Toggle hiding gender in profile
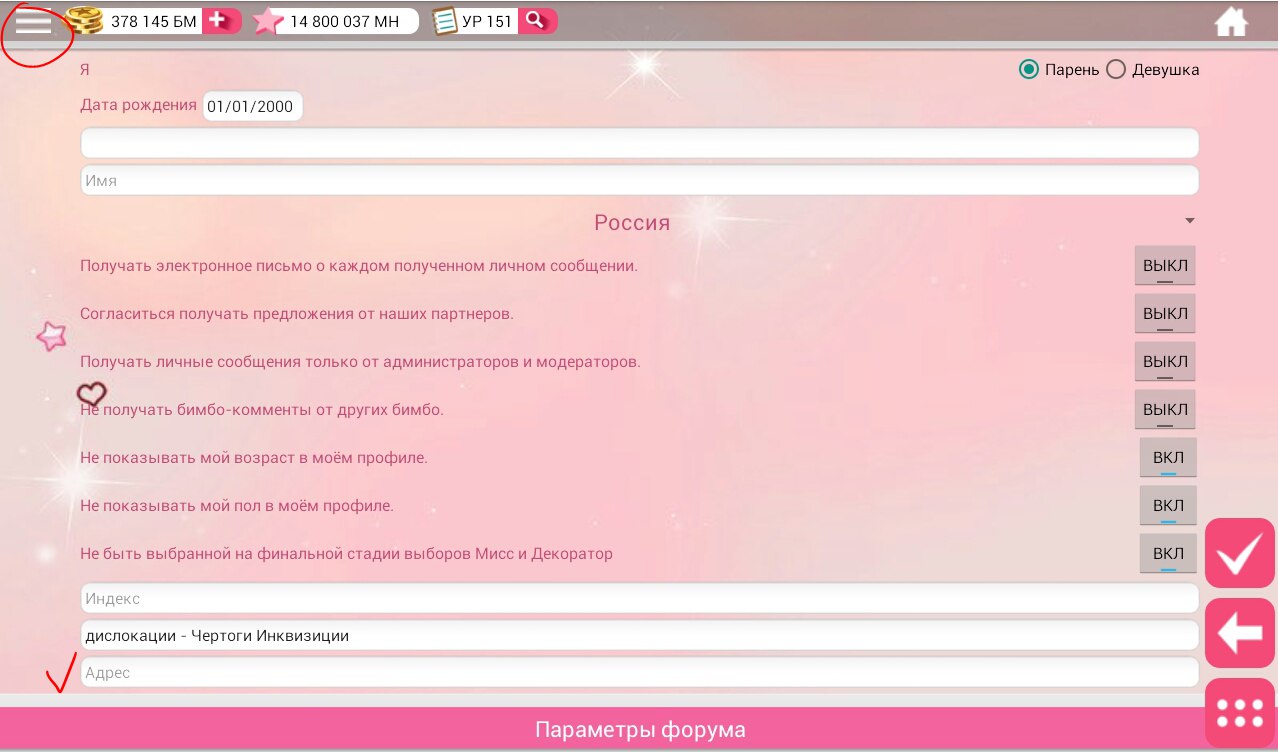1278x752 pixels. point(1167,506)
